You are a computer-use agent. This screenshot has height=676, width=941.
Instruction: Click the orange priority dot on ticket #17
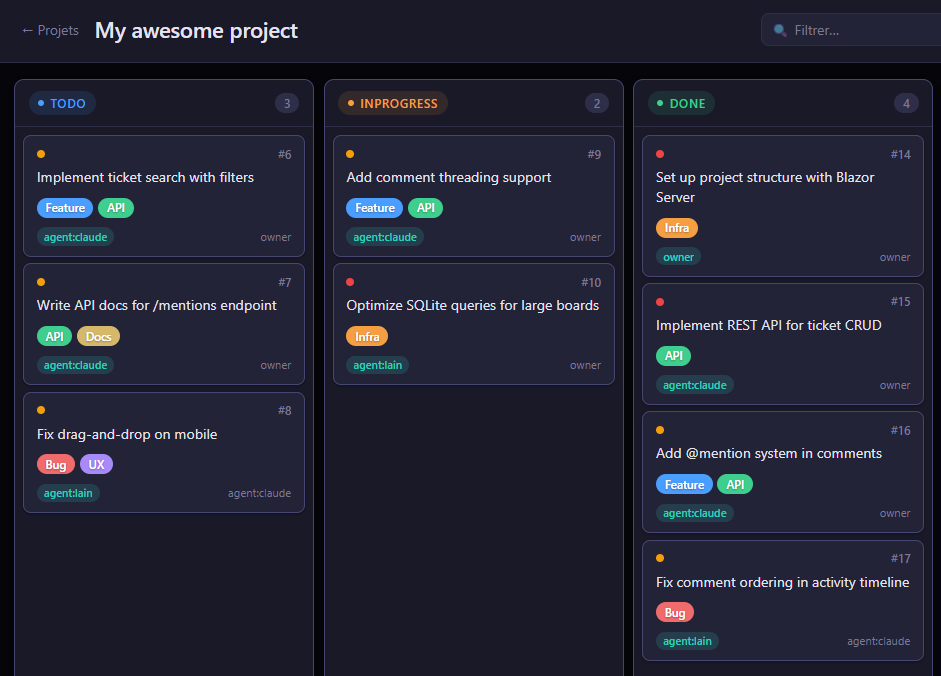coord(660,558)
